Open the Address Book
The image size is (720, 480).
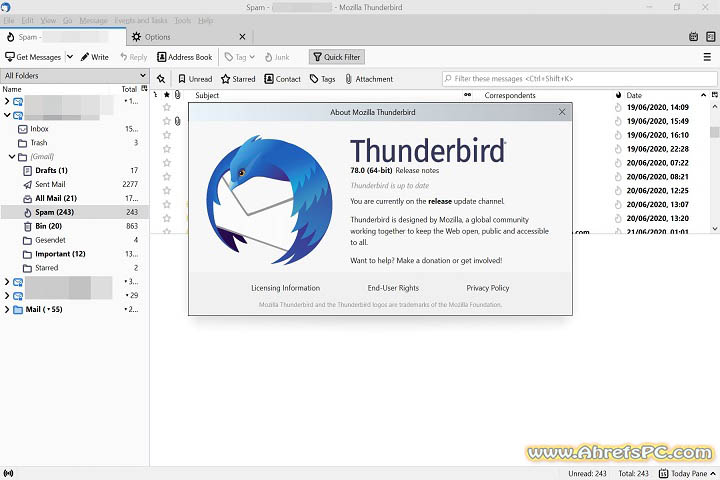(185, 57)
